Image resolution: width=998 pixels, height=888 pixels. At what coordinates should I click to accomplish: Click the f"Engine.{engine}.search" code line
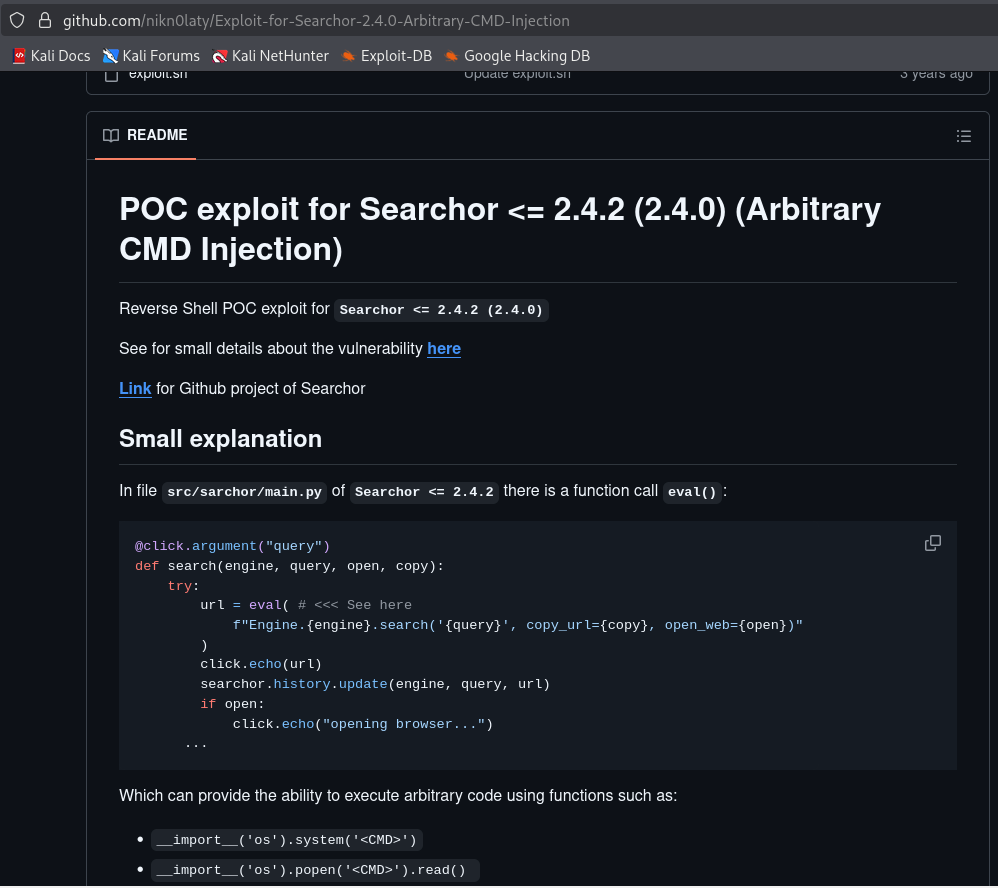517,625
